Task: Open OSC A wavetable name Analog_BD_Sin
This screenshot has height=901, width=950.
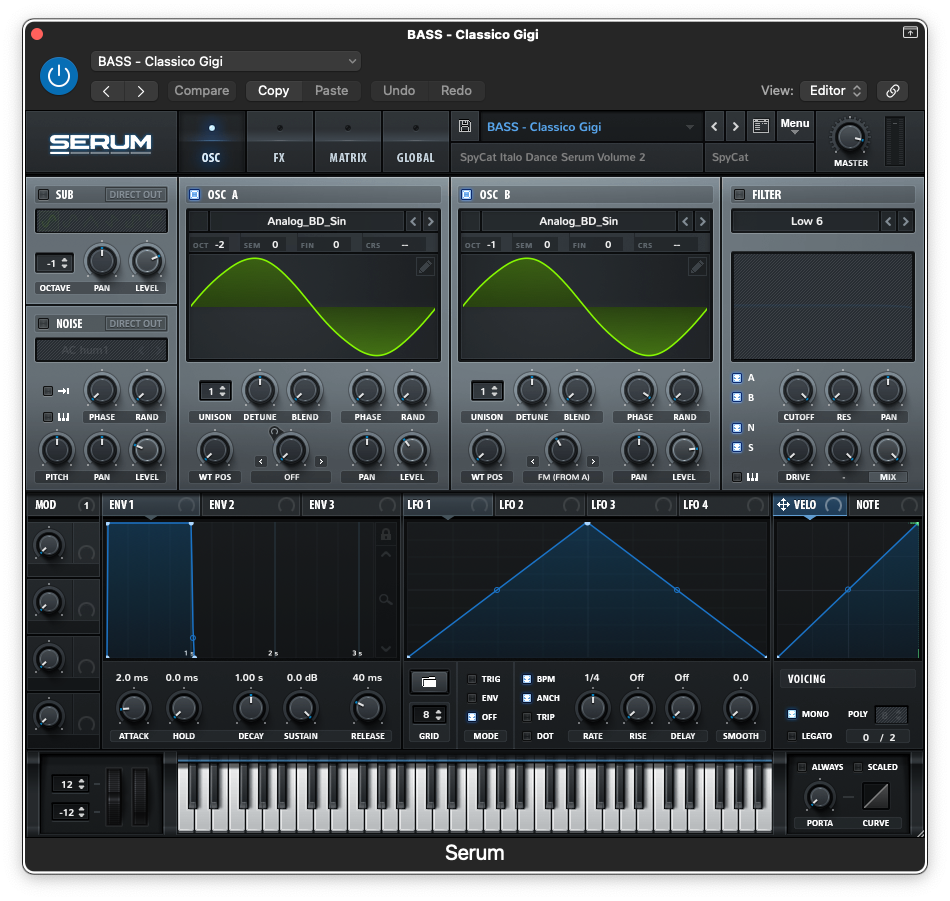Action: pos(307,221)
